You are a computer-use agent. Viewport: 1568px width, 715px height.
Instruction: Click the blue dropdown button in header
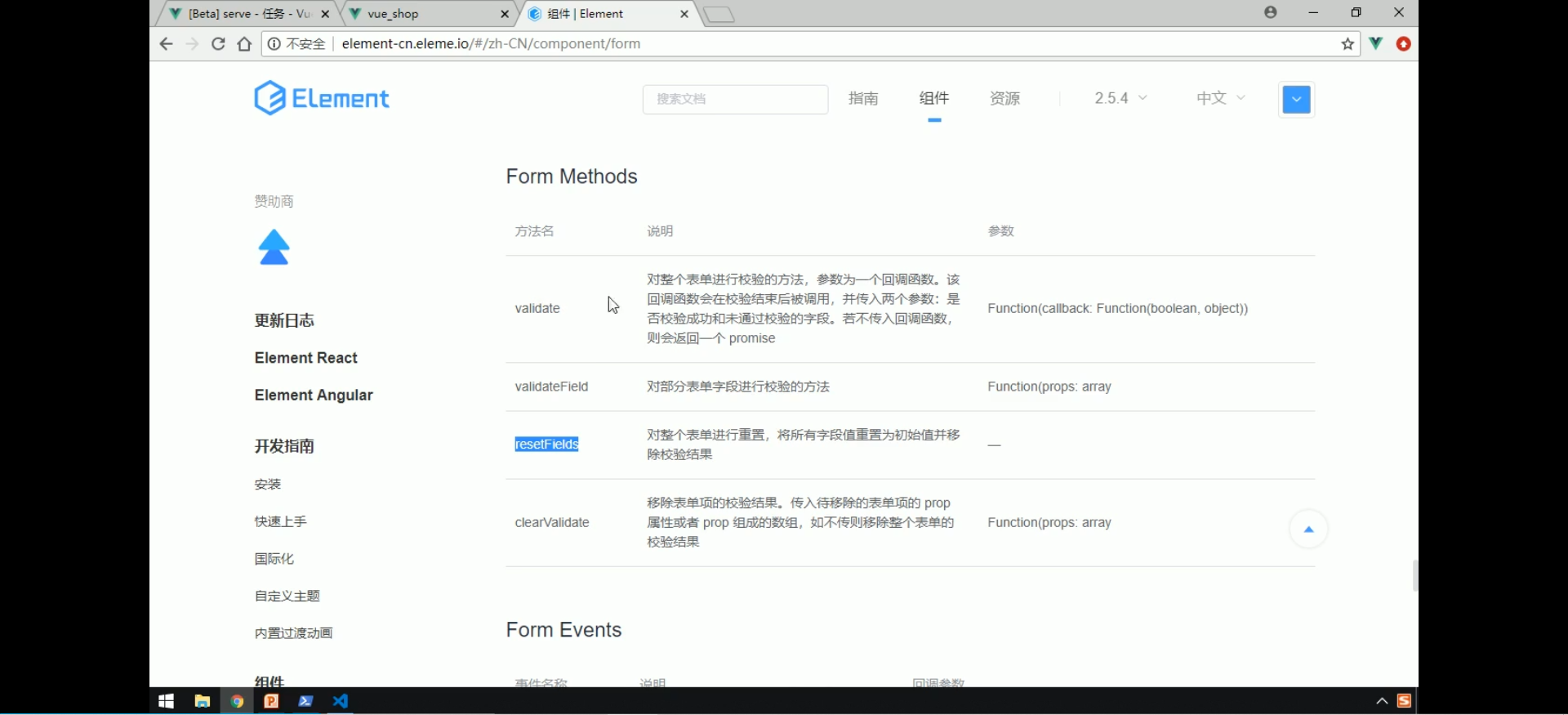pos(1296,100)
